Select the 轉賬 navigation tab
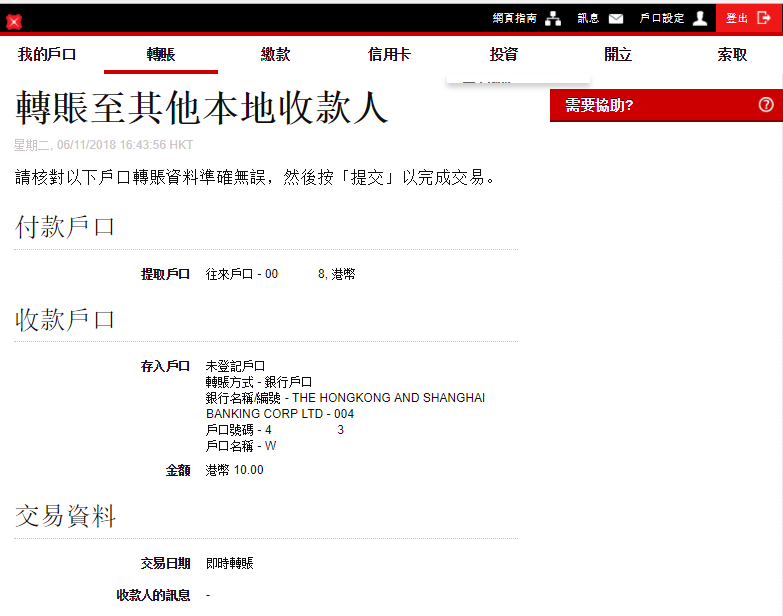The image size is (783, 616). [161, 55]
